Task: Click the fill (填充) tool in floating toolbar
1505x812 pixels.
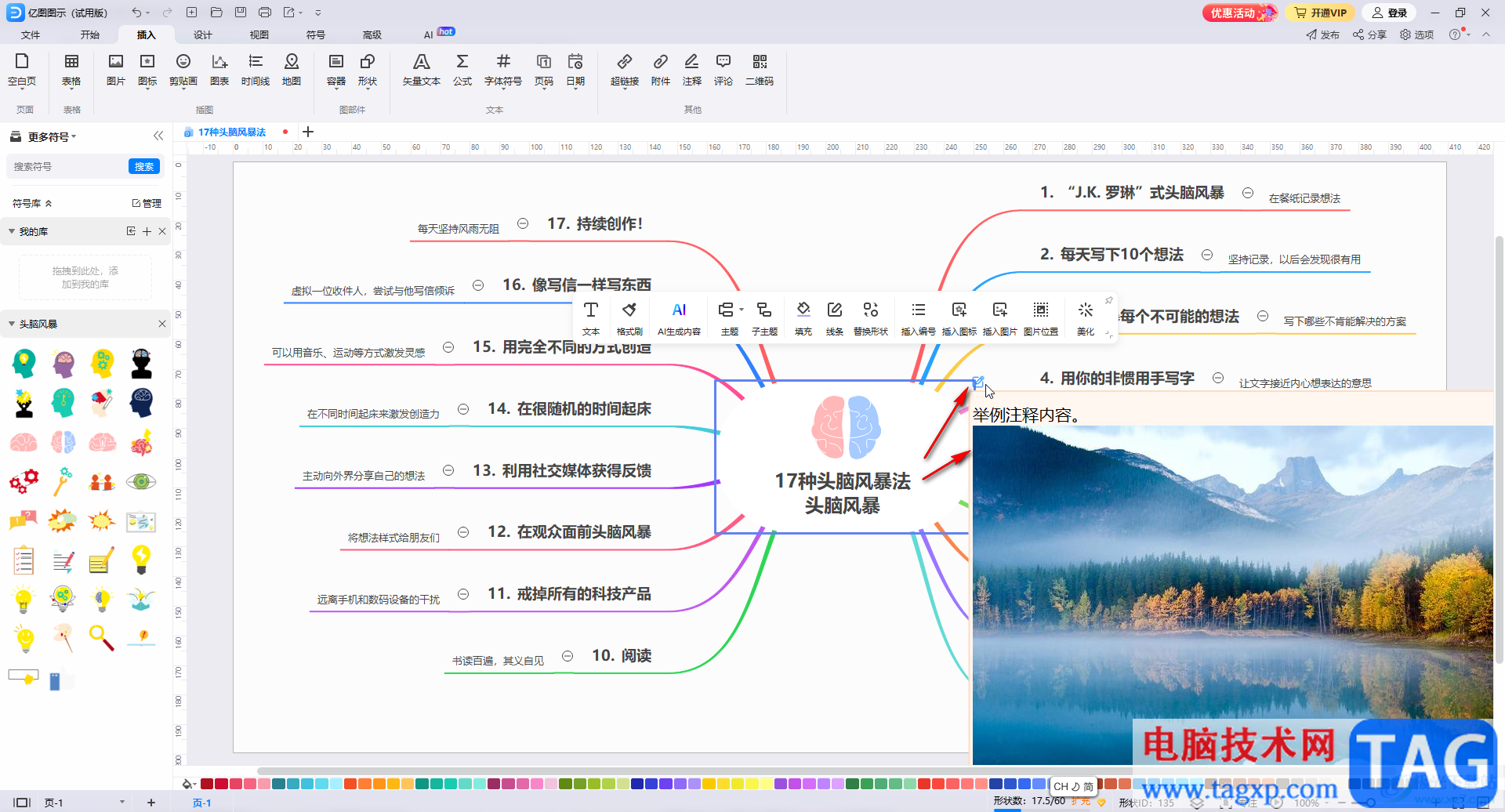Action: click(803, 318)
